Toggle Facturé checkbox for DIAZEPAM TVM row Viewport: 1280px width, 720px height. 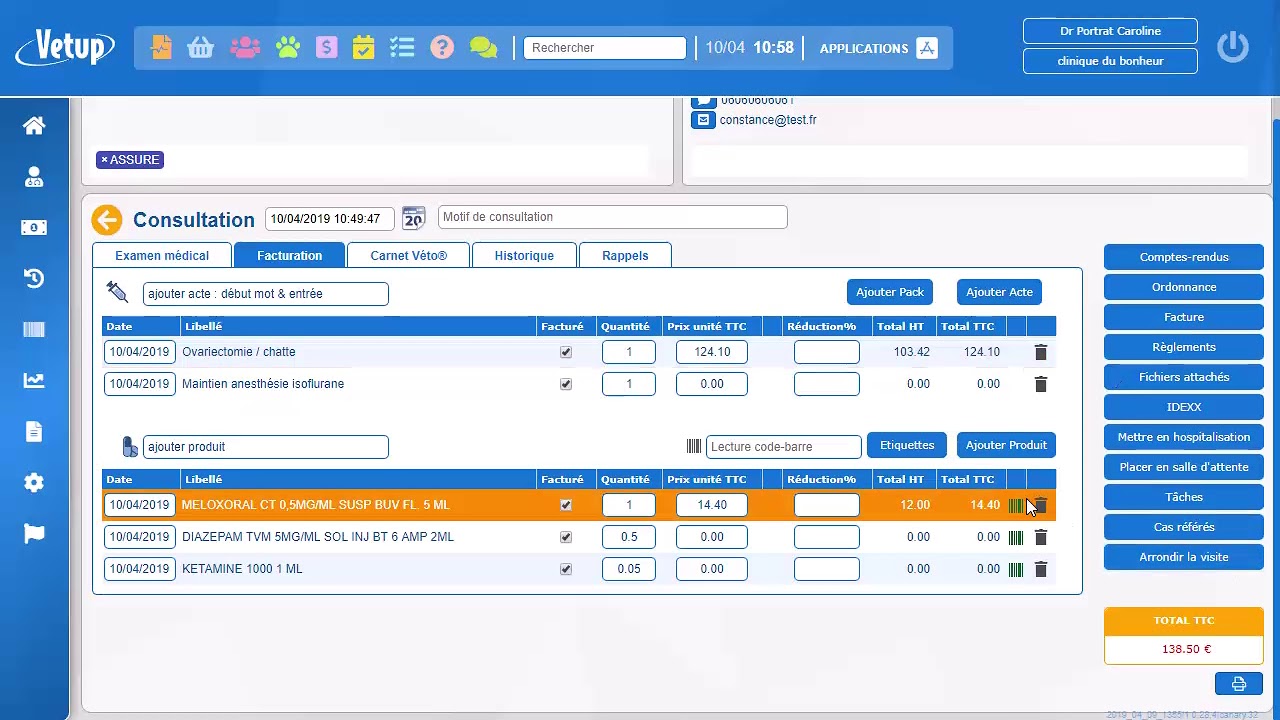(x=566, y=537)
